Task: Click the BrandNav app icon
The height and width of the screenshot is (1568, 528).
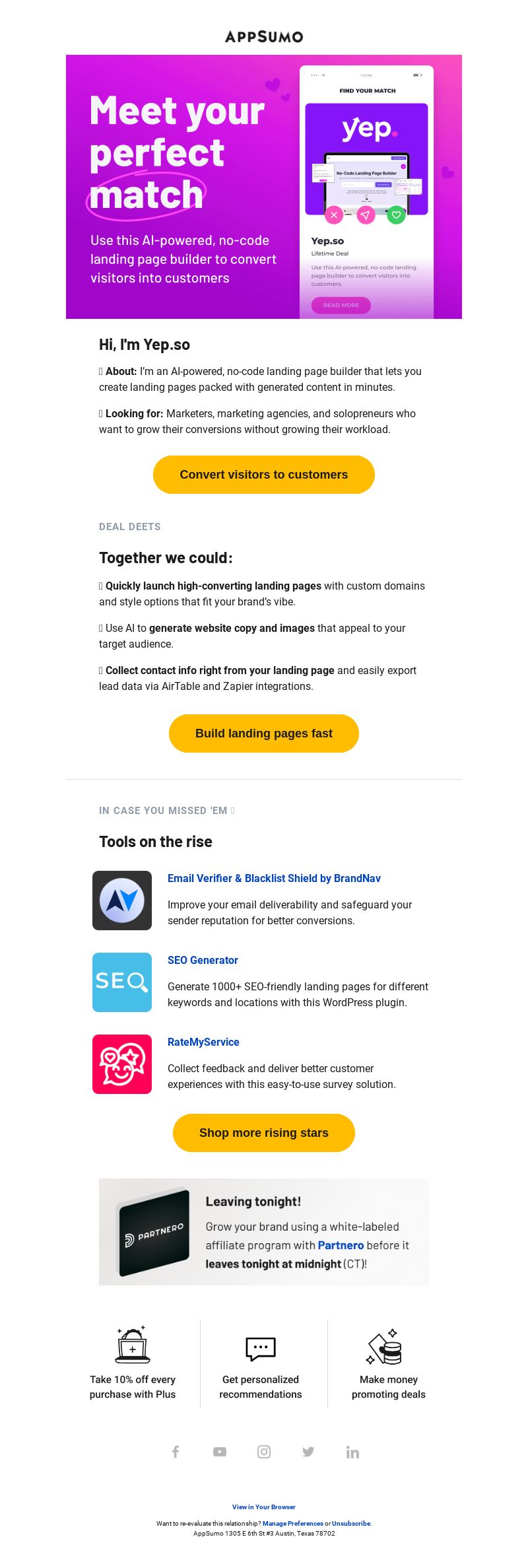Action: pos(122,901)
